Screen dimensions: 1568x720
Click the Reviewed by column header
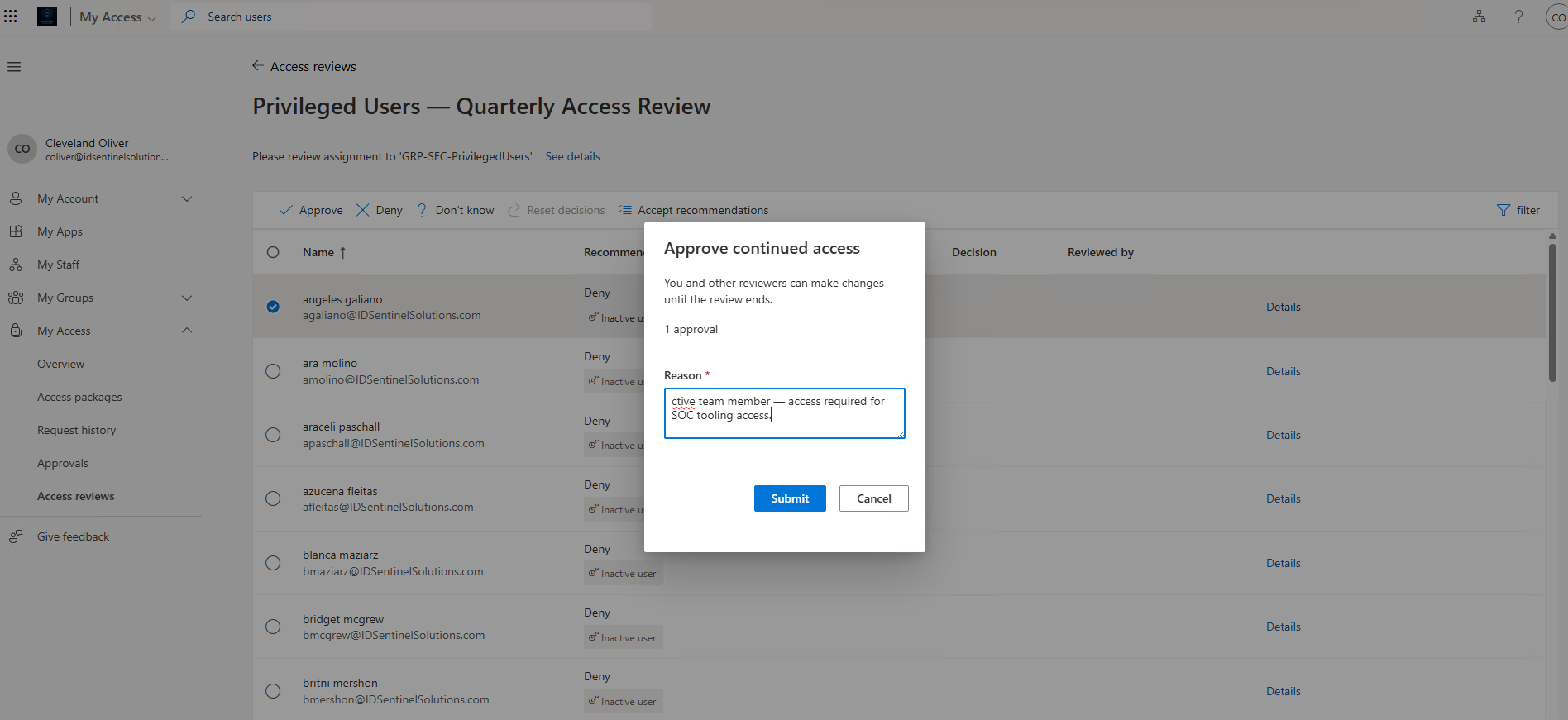(1100, 252)
